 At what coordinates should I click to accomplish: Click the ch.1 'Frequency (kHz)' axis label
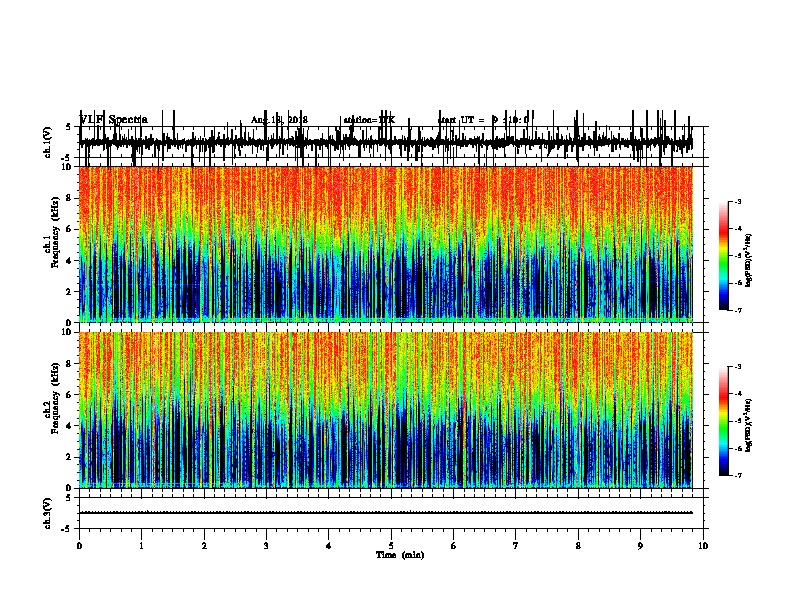coord(56,232)
